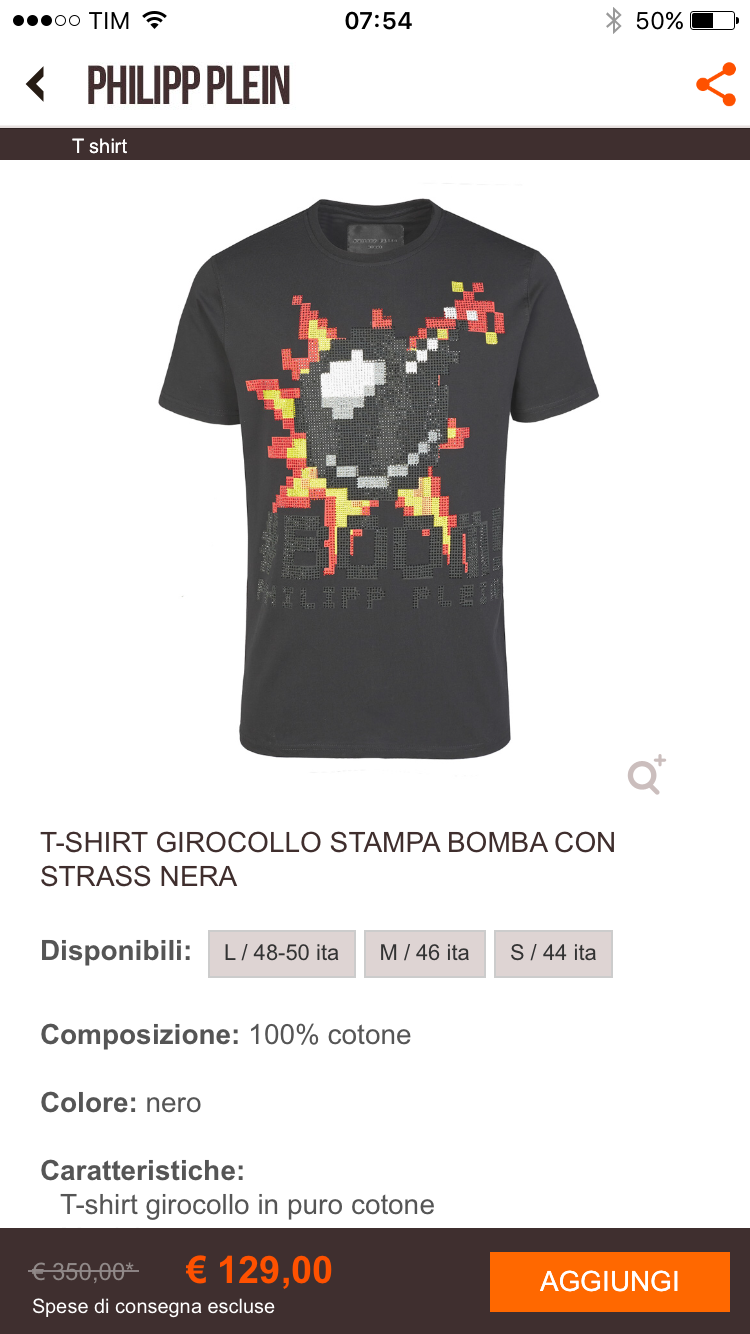This screenshot has height=1334, width=750.
Task: Open the orange share icon
Action: click(x=716, y=85)
